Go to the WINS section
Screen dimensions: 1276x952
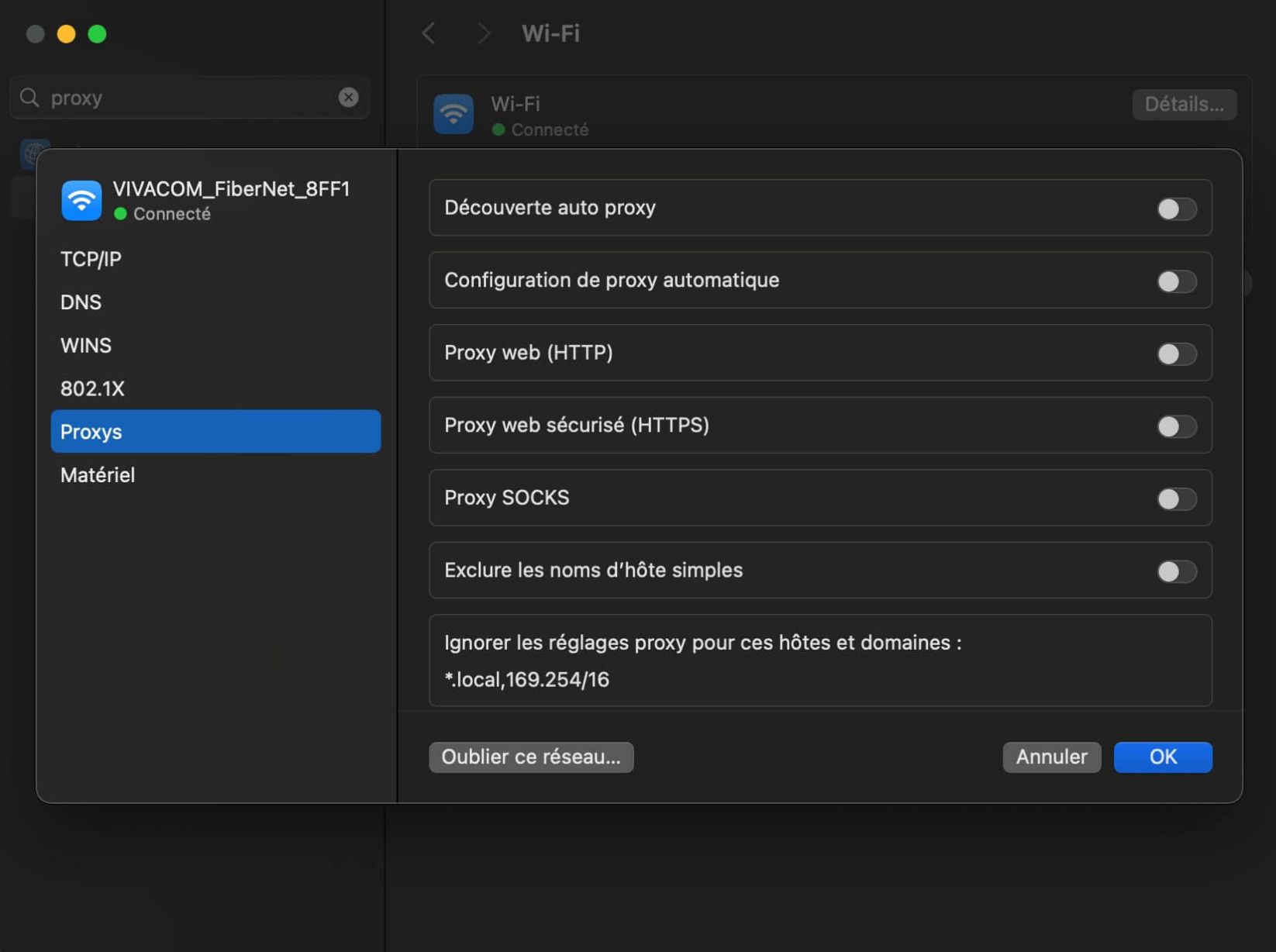coord(216,345)
